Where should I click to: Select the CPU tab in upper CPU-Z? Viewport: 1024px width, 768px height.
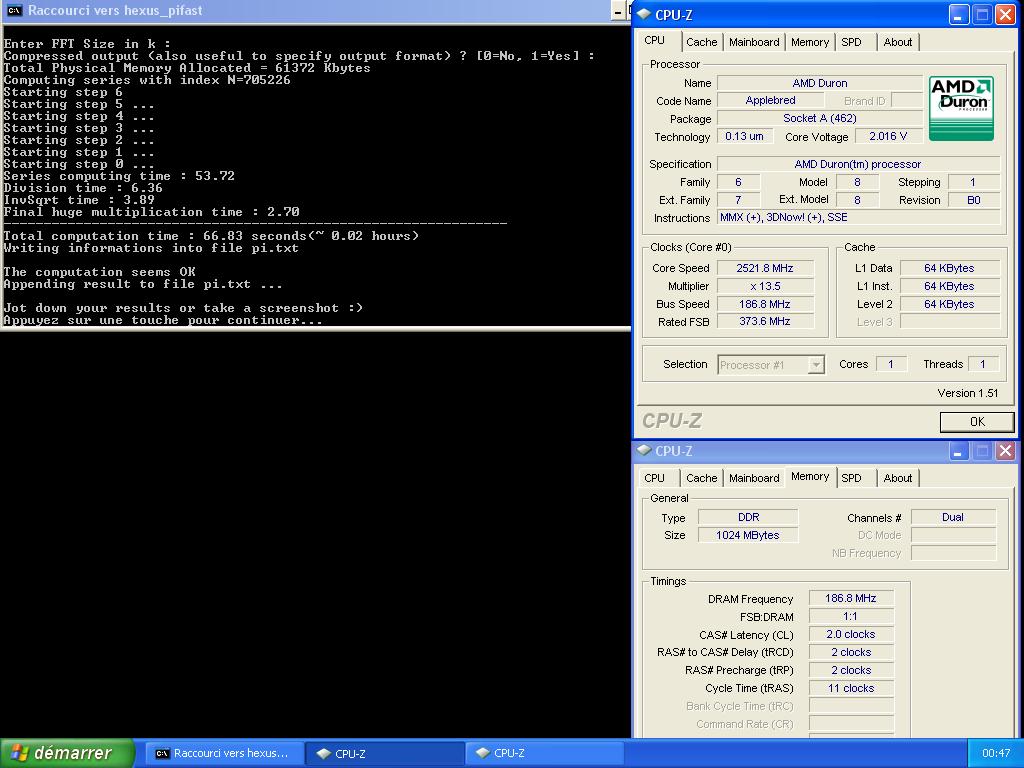click(654, 40)
